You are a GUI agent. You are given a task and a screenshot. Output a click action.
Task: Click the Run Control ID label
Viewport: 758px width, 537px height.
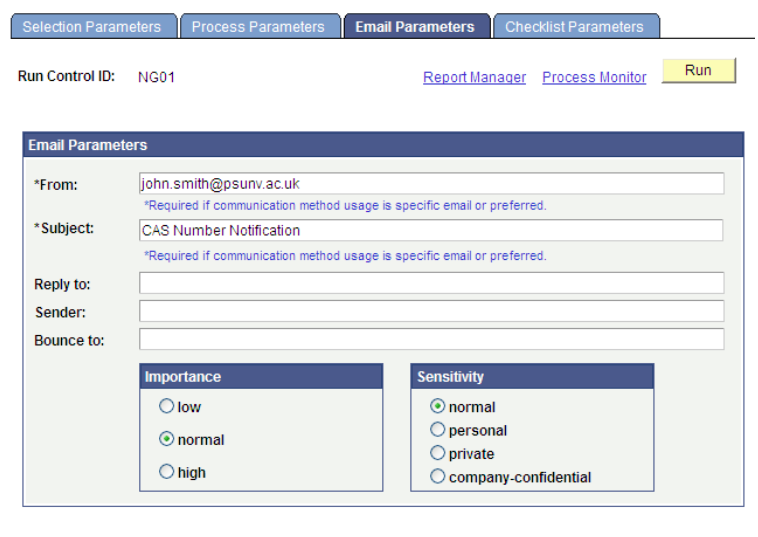pyautogui.click(x=66, y=76)
